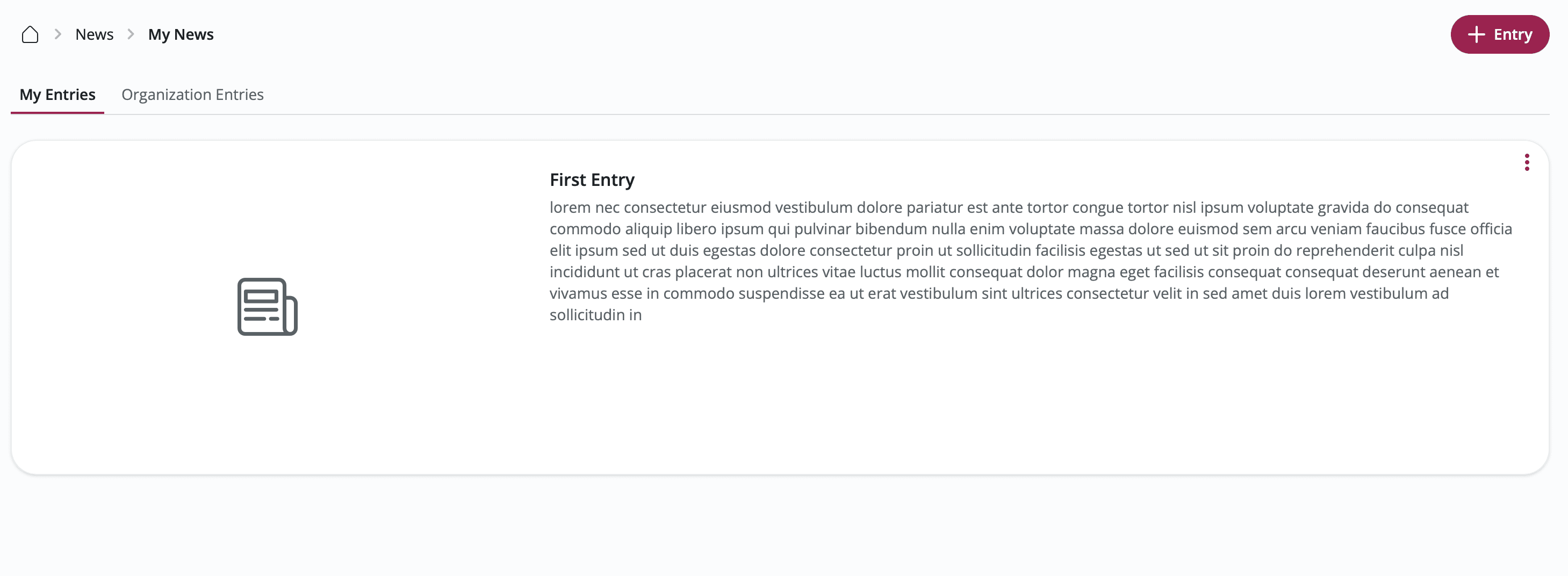This screenshot has width=1568, height=576.
Task: Click the word "Entry" on the red button
Action: [1513, 35]
